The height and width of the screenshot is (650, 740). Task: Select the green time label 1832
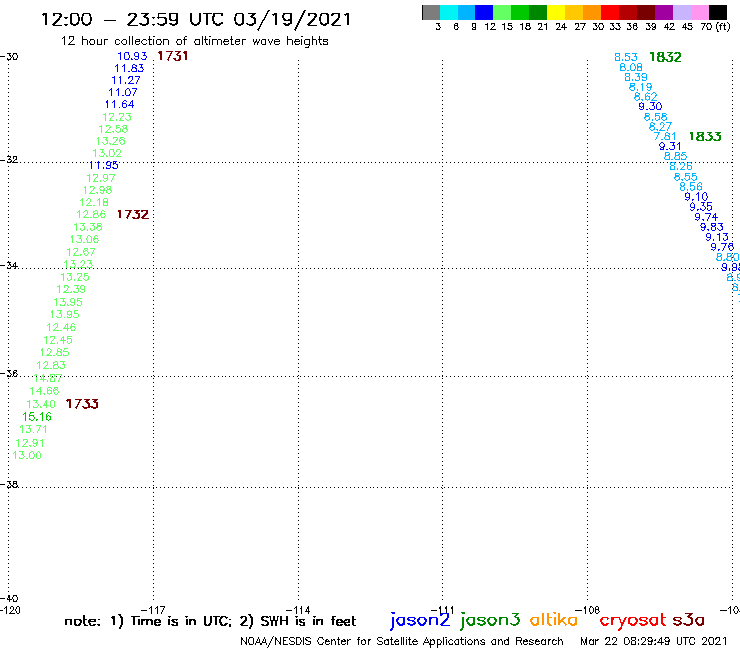coord(665,57)
